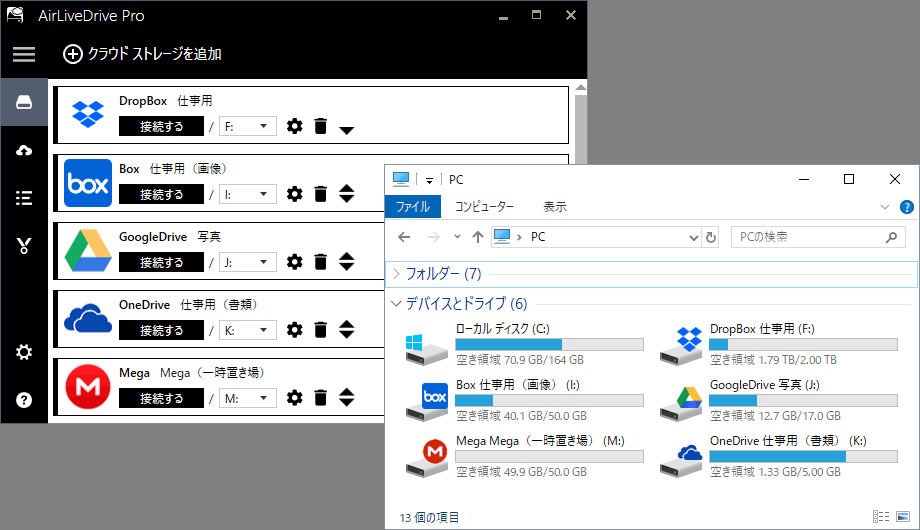Select the Mega (M:) drive in Explorer
Viewport: 920px width, 530px height.
click(x=524, y=457)
